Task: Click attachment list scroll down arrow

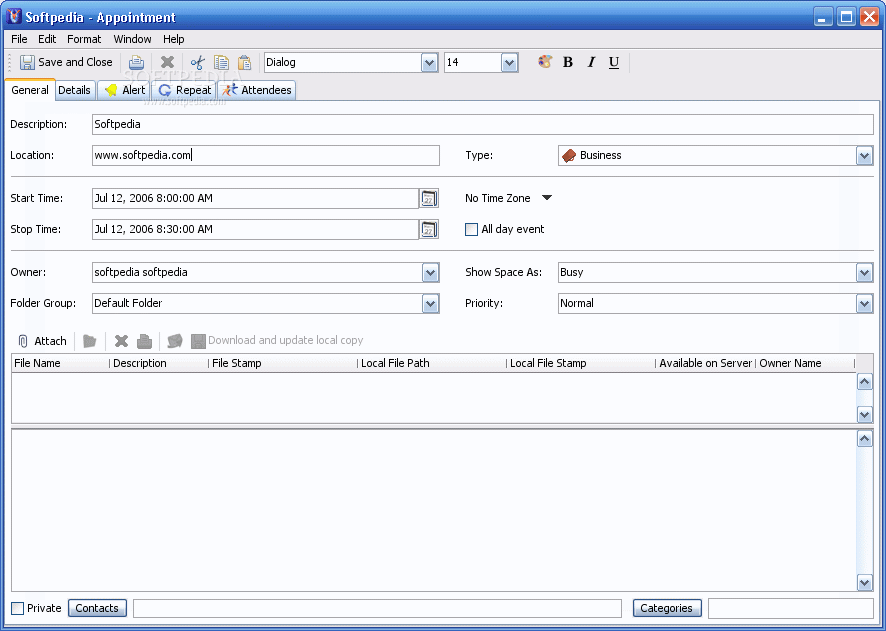Action: [x=865, y=415]
